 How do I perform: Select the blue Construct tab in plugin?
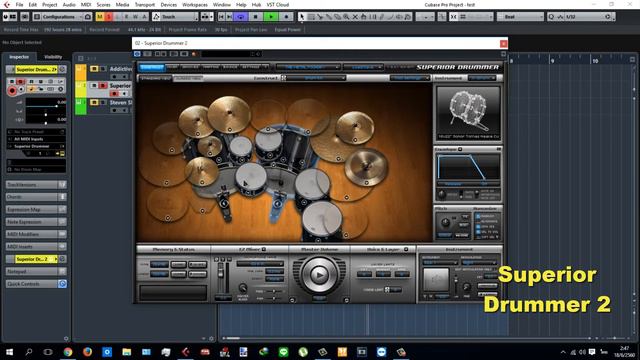152,67
